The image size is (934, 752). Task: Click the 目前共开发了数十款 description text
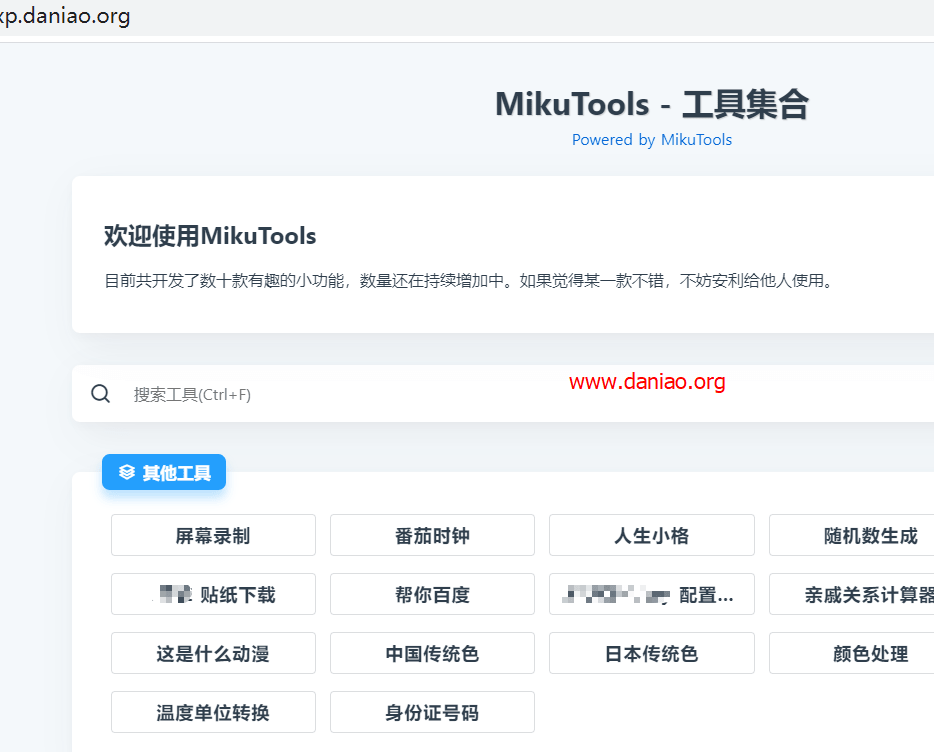point(468,280)
